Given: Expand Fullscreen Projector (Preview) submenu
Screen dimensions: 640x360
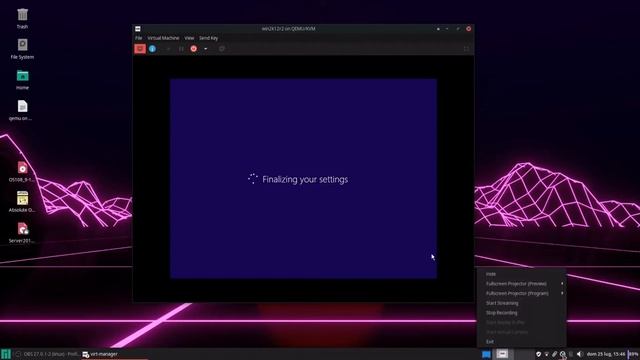Looking at the screenshot, I should 521,284.
